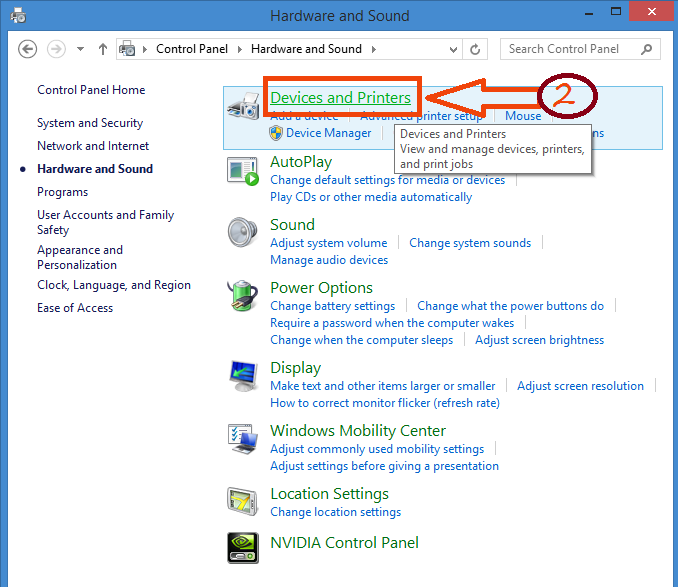Screen dimensions: 678x587
Task: Click Adjust screen brightness link
Action: point(540,340)
